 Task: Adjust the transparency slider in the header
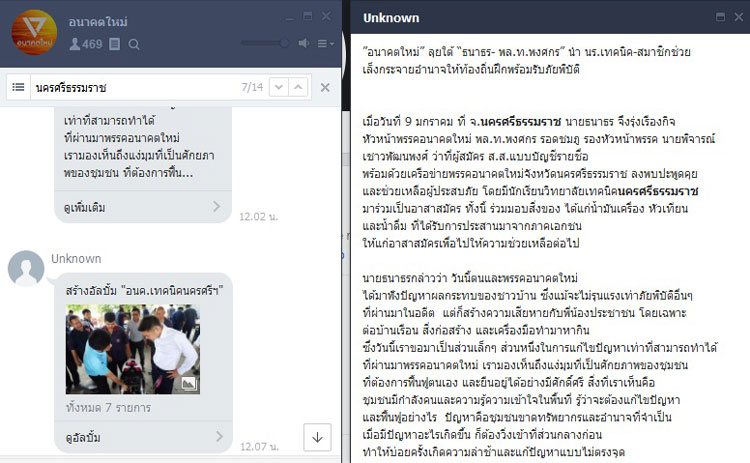pos(265,44)
